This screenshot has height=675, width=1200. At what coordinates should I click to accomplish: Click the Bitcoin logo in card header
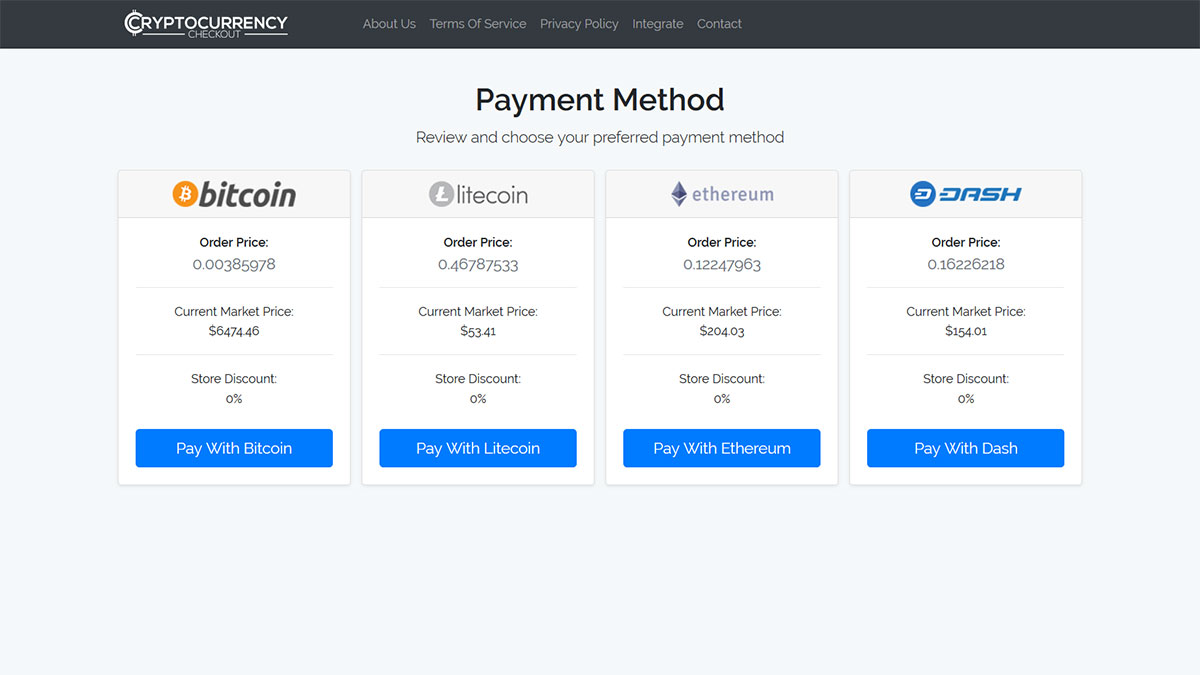pyautogui.click(x=234, y=194)
